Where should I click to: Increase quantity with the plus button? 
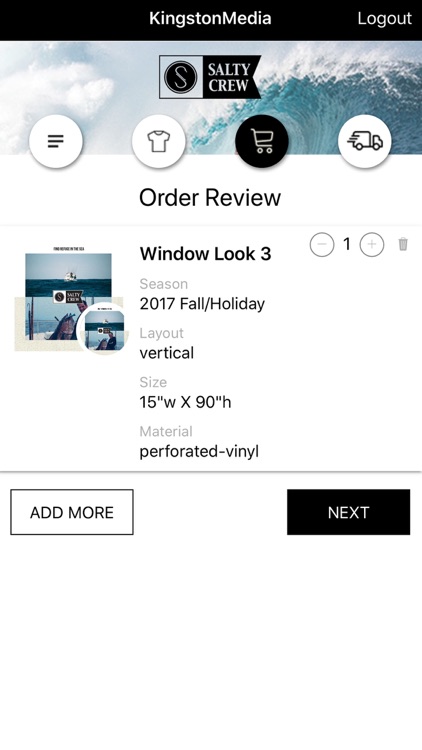tap(372, 245)
